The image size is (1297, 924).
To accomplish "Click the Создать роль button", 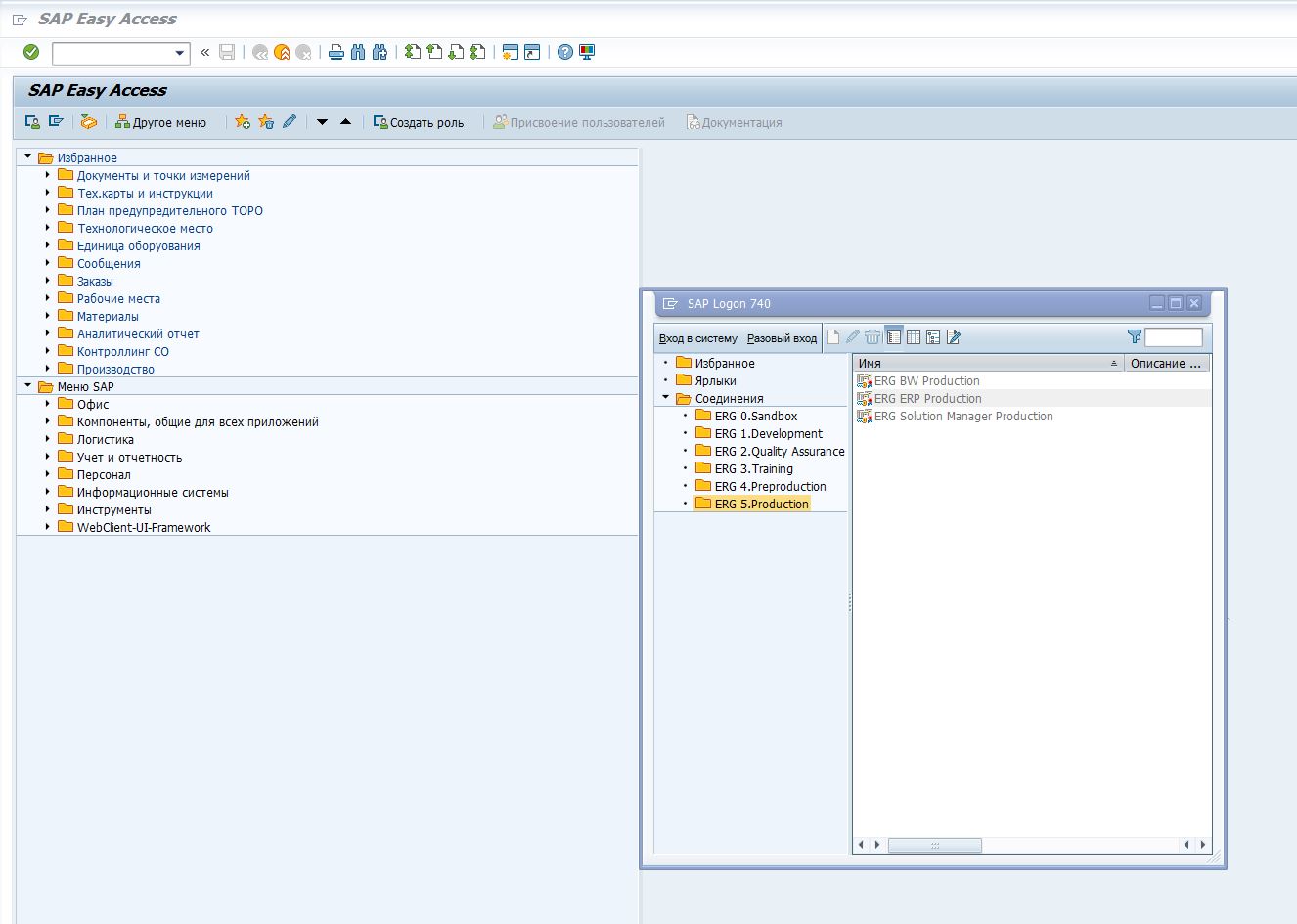I will pyautogui.click(x=419, y=122).
